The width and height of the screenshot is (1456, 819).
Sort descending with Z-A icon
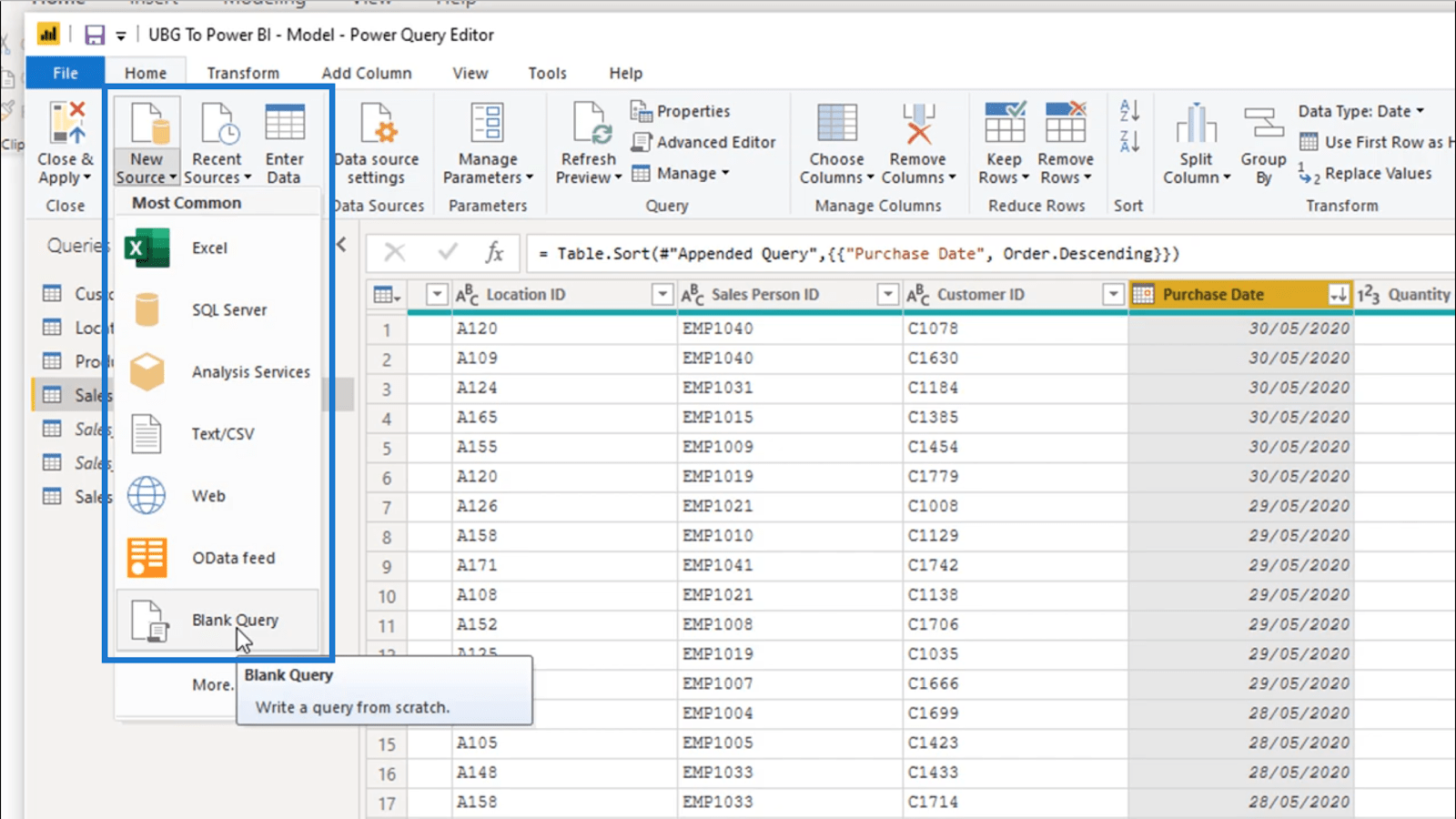[x=1129, y=141]
